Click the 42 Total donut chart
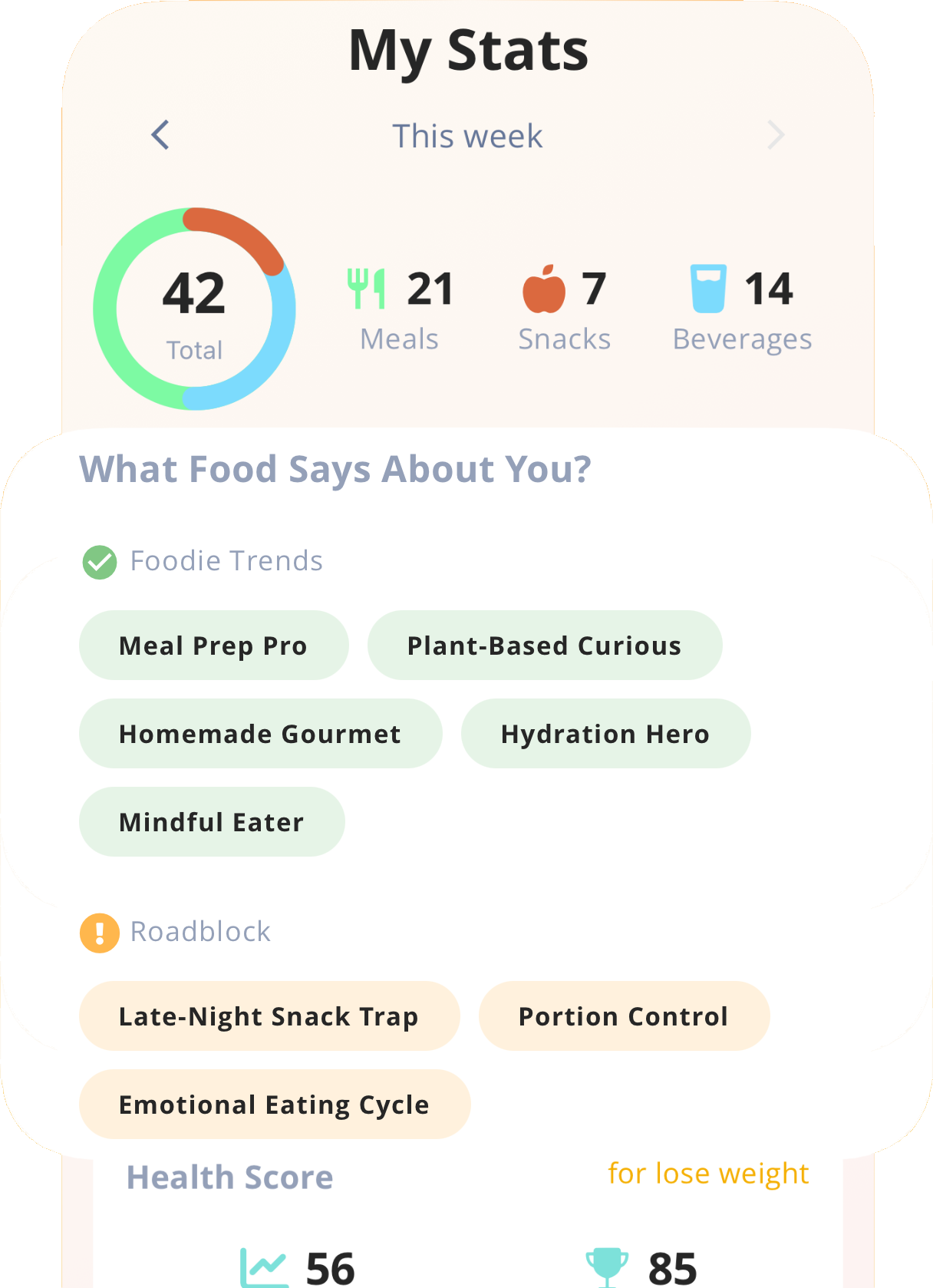This screenshot has width=933, height=1288. point(195,309)
